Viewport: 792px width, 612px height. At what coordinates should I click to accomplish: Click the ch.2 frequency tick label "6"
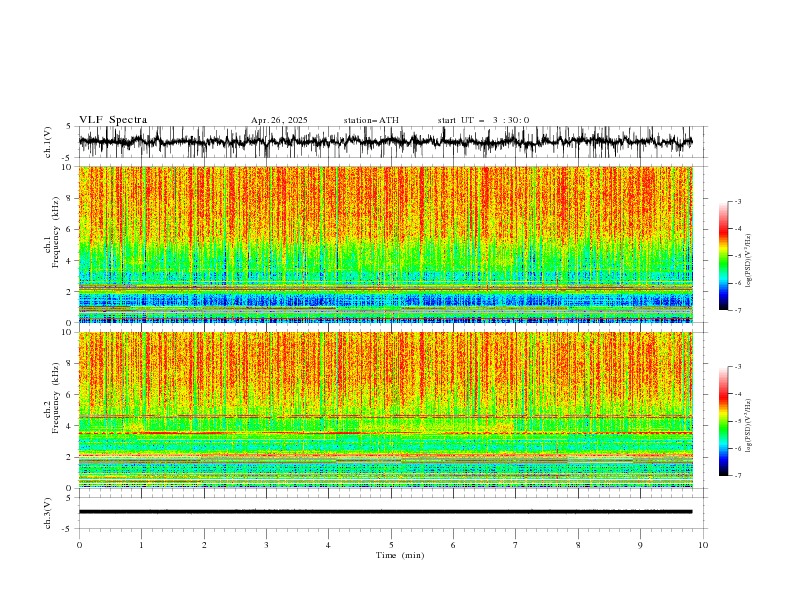click(x=70, y=395)
